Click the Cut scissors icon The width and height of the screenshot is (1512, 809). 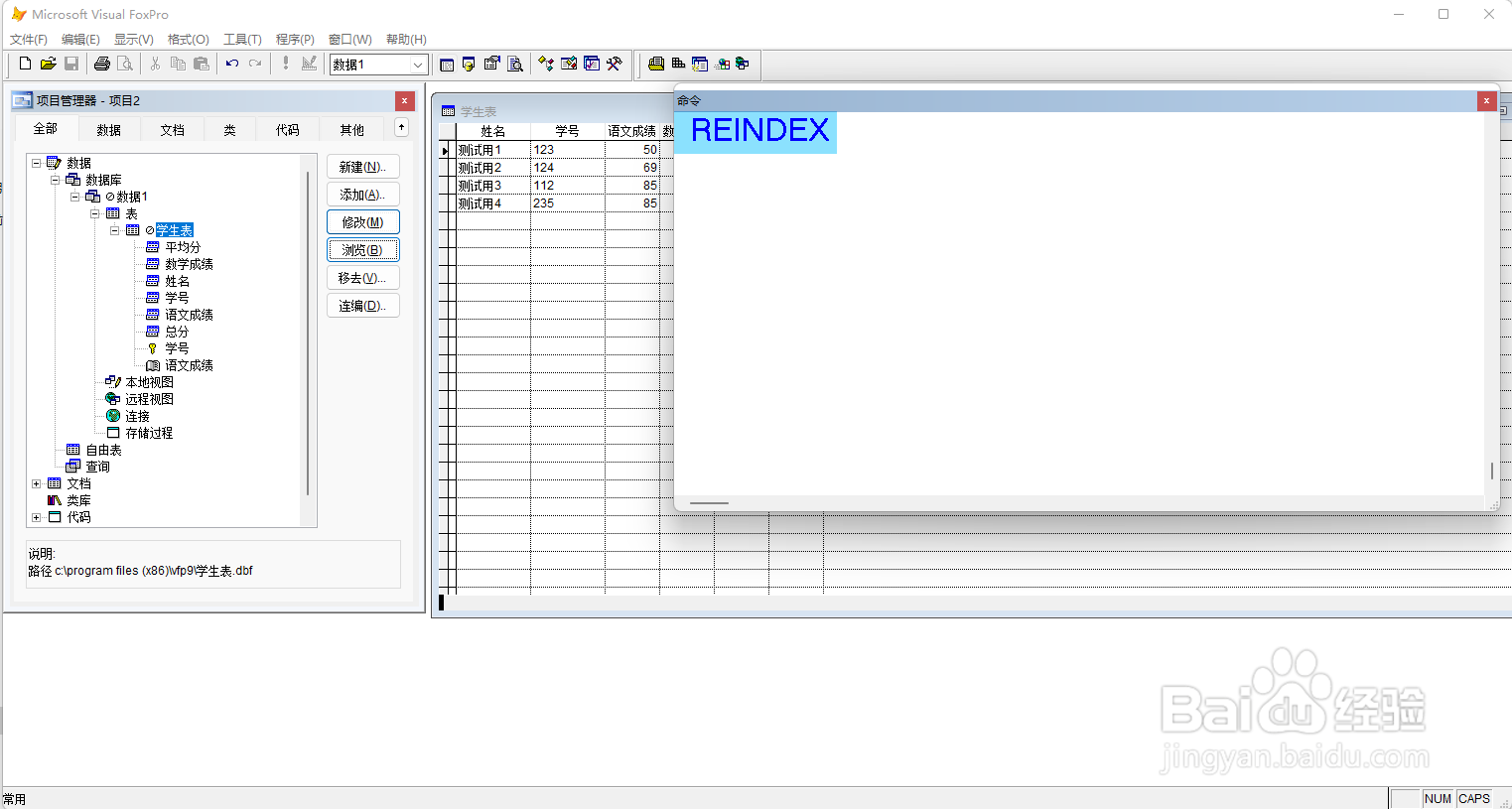(155, 64)
